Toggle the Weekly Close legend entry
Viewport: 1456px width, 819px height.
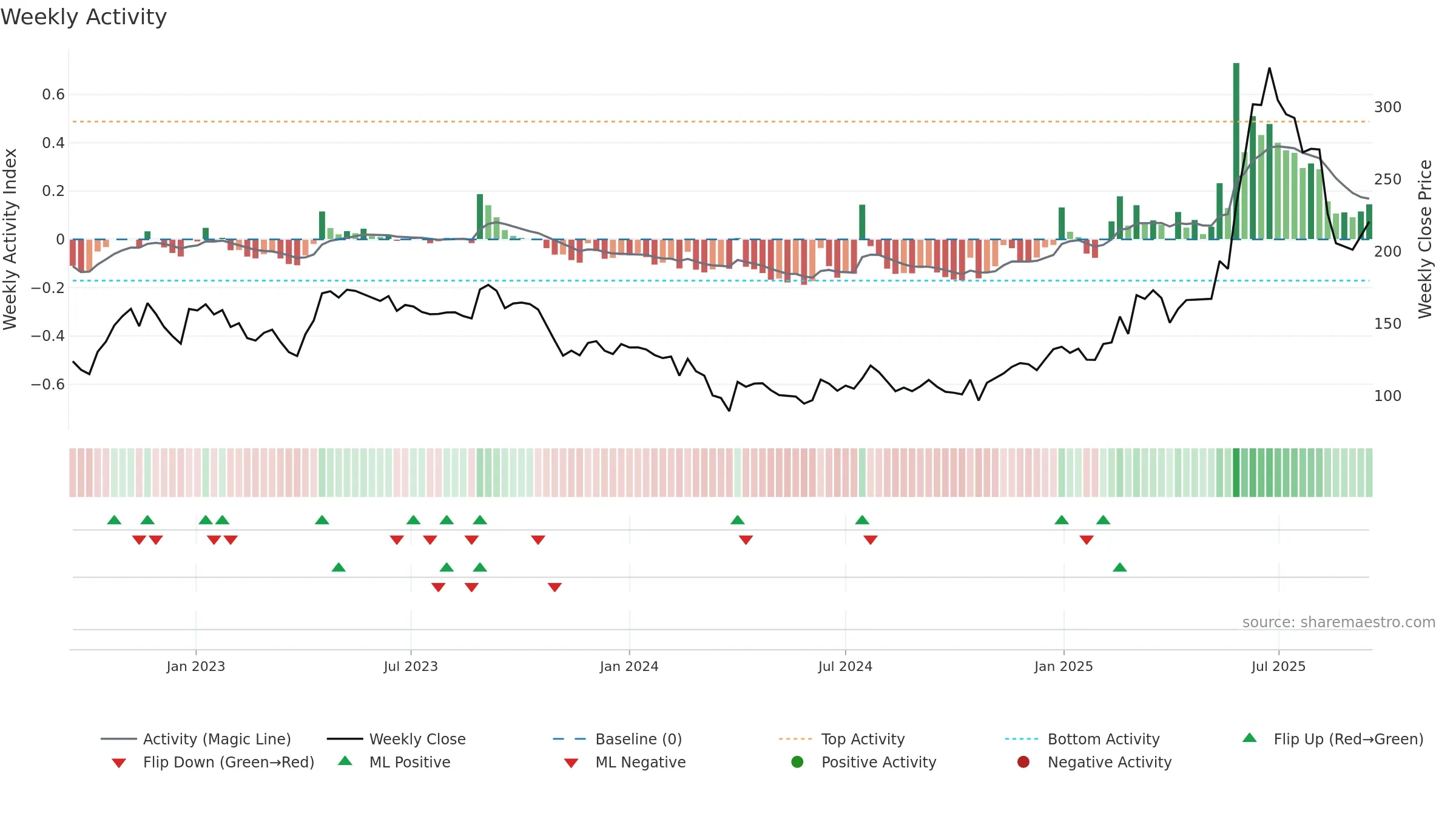click(x=396, y=739)
